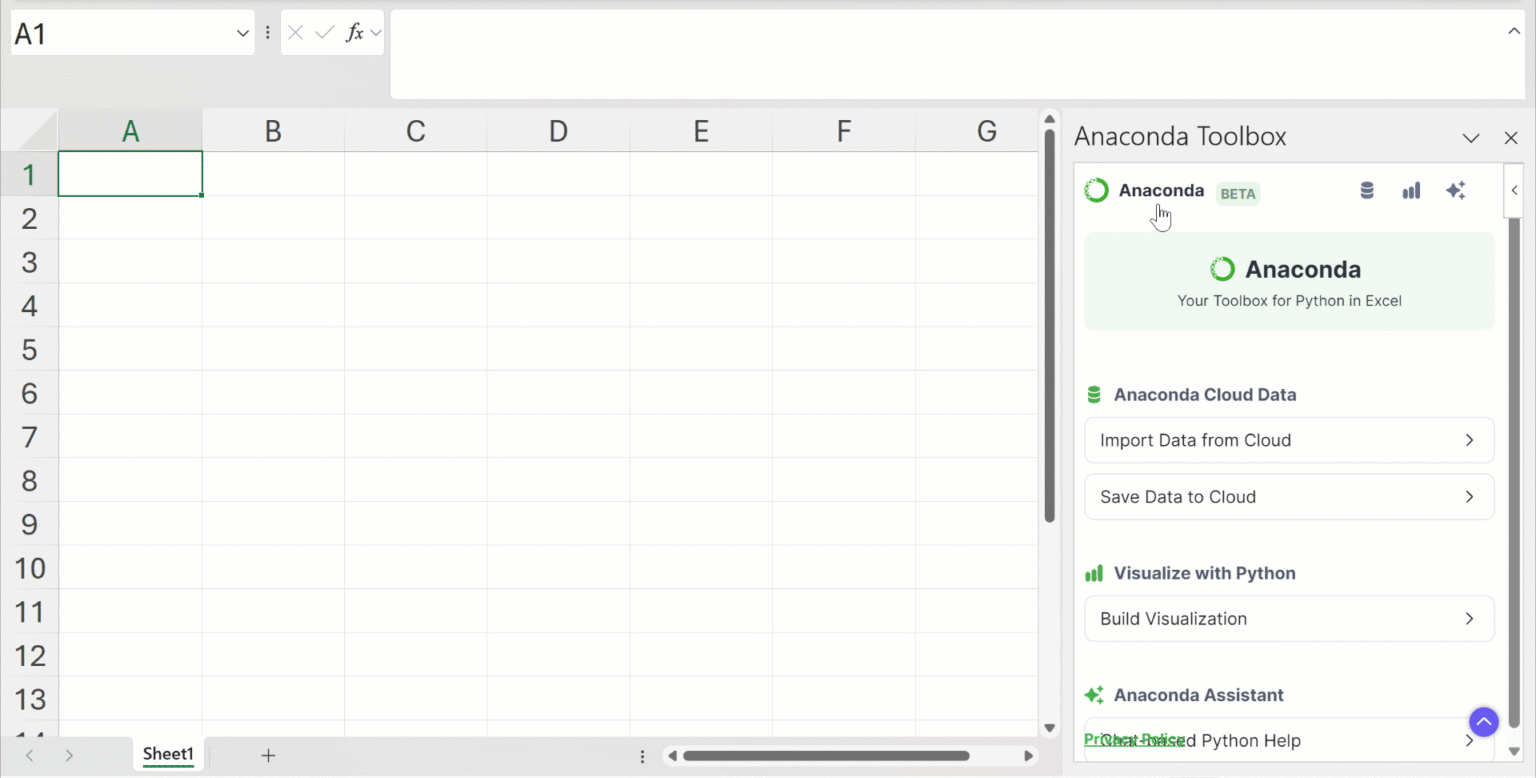Viewport: 1536px width, 778px height.
Task: Click the vertical scrollbar up arrow of the sheet
Action: pos(1050,120)
